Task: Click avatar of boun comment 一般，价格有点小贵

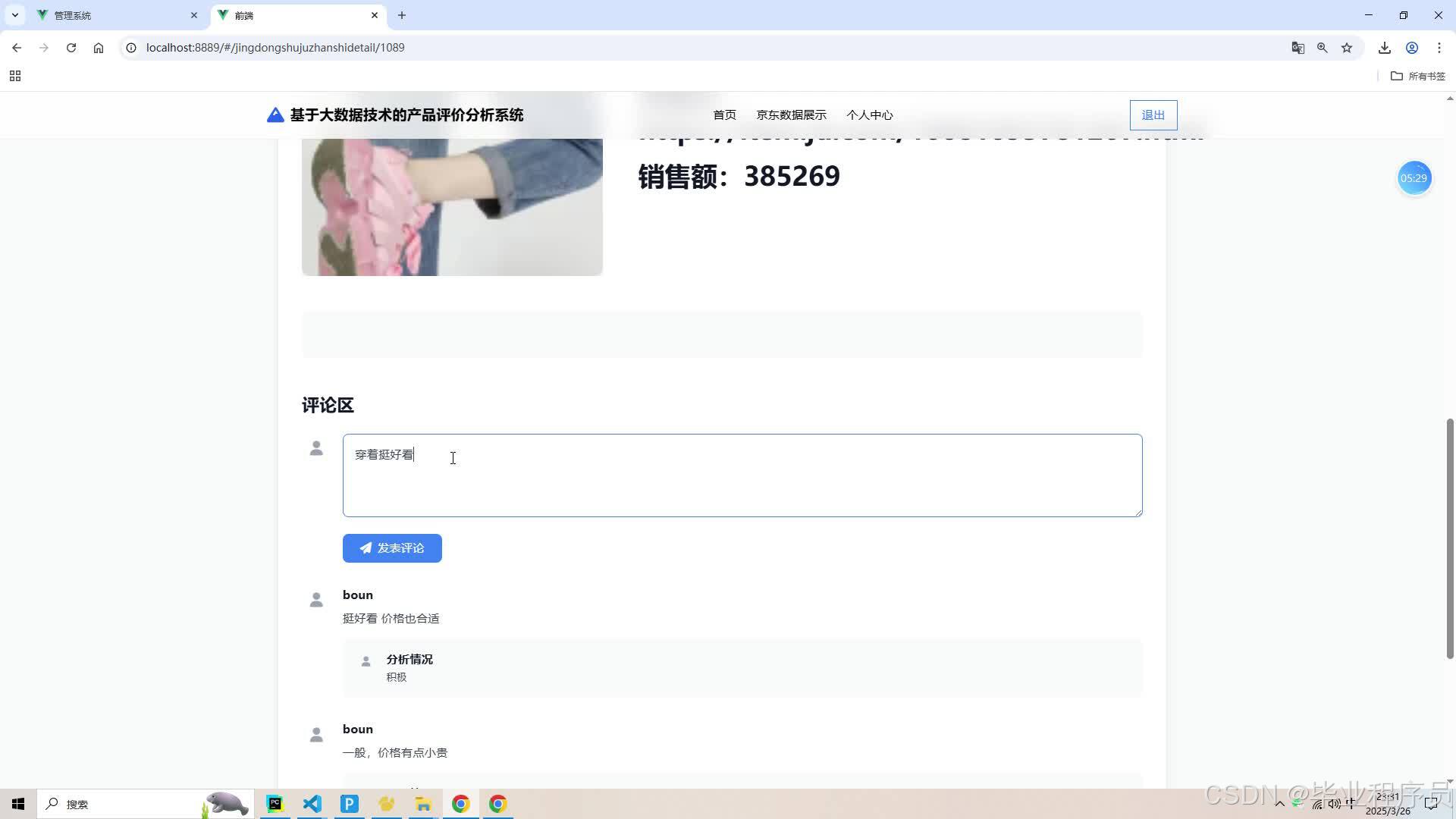Action: point(316,735)
